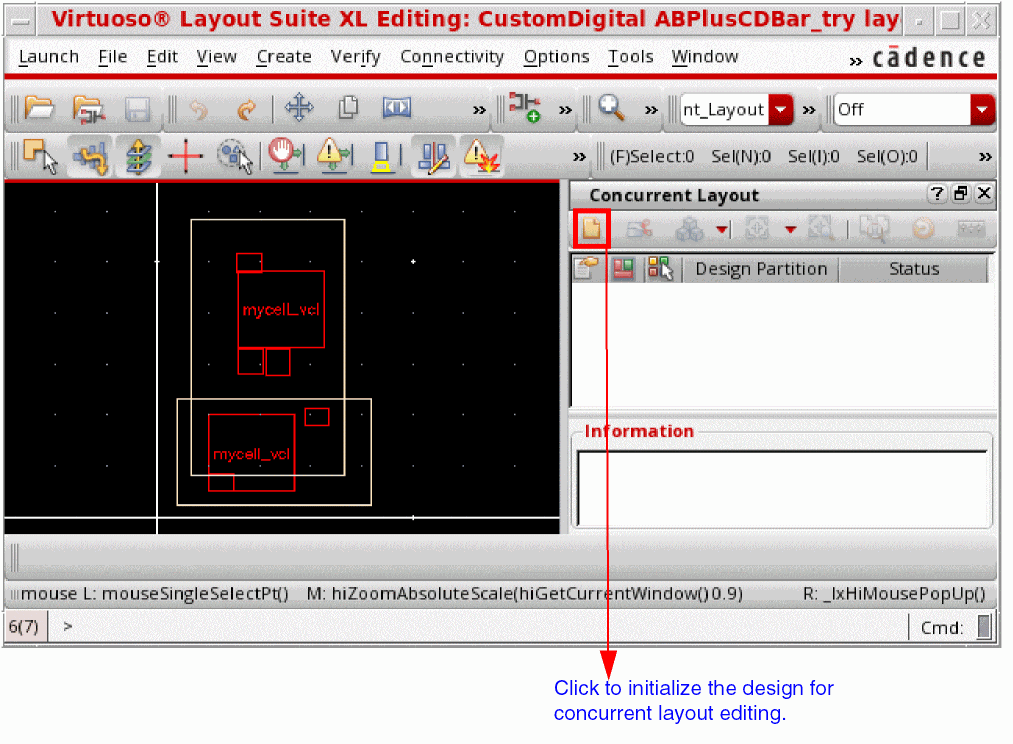The width and height of the screenshot is (1013, 744).
Task: Click the yellow highlight marker icon
Action: click(382, 157)
